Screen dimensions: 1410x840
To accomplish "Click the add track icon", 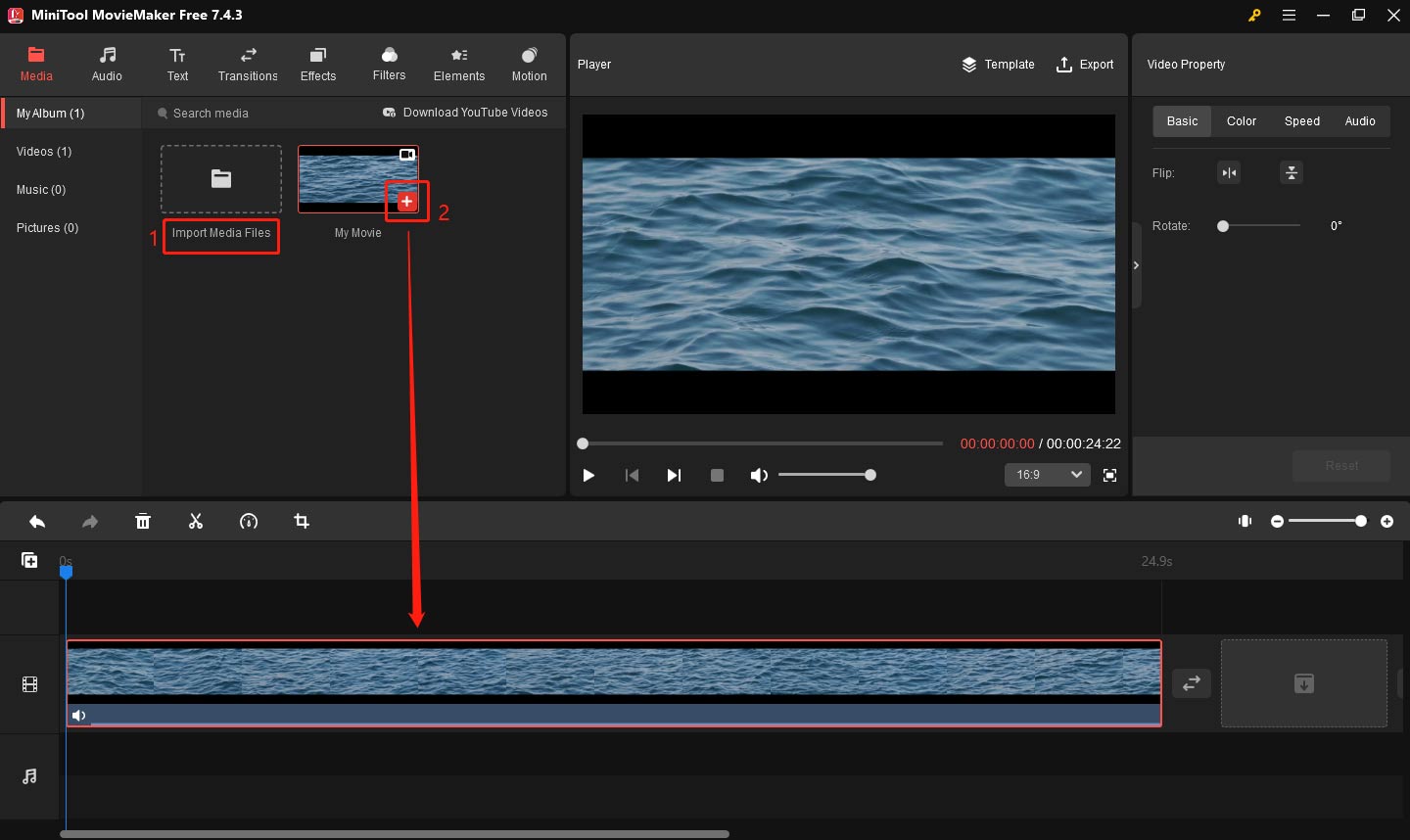I will [x=29, y=560].
